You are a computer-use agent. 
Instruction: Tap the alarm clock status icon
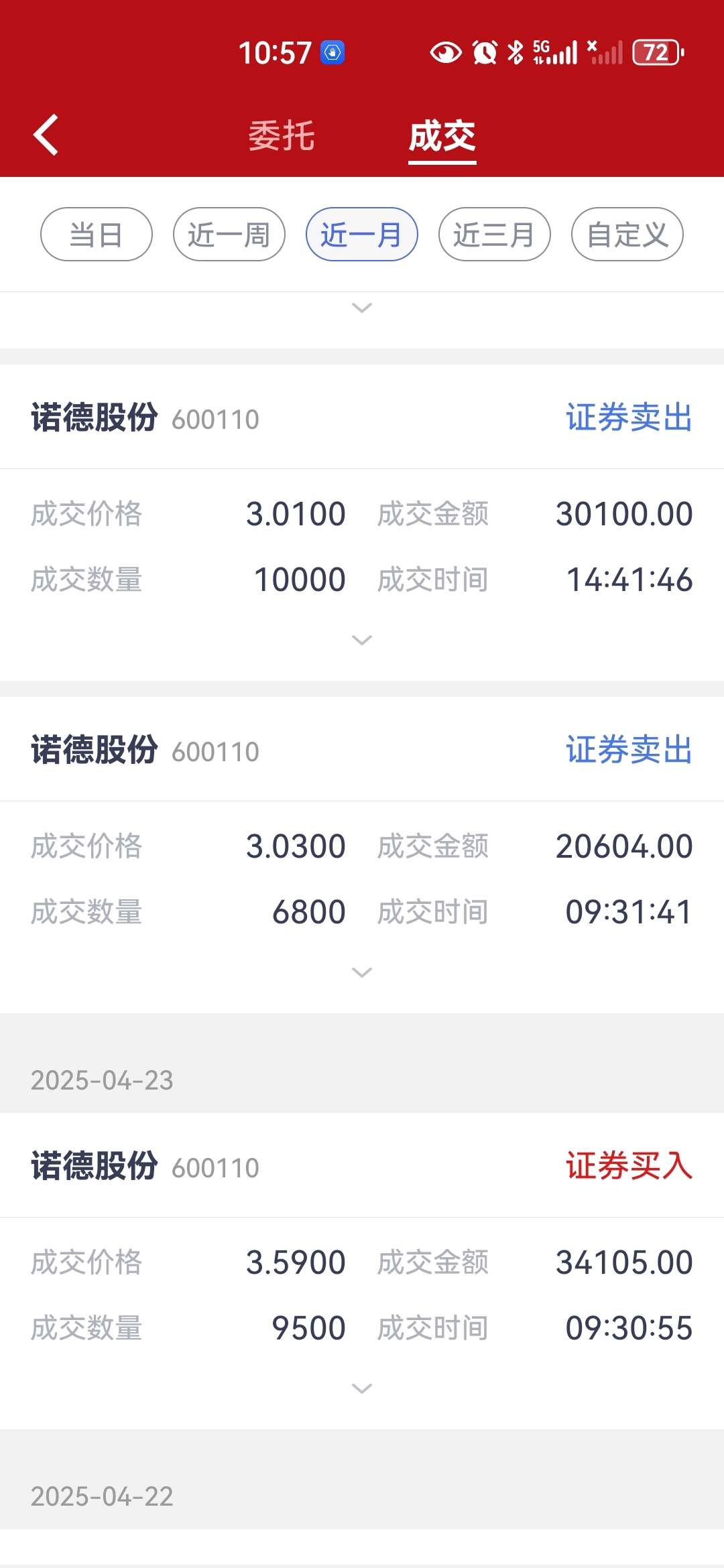[485, 52]
